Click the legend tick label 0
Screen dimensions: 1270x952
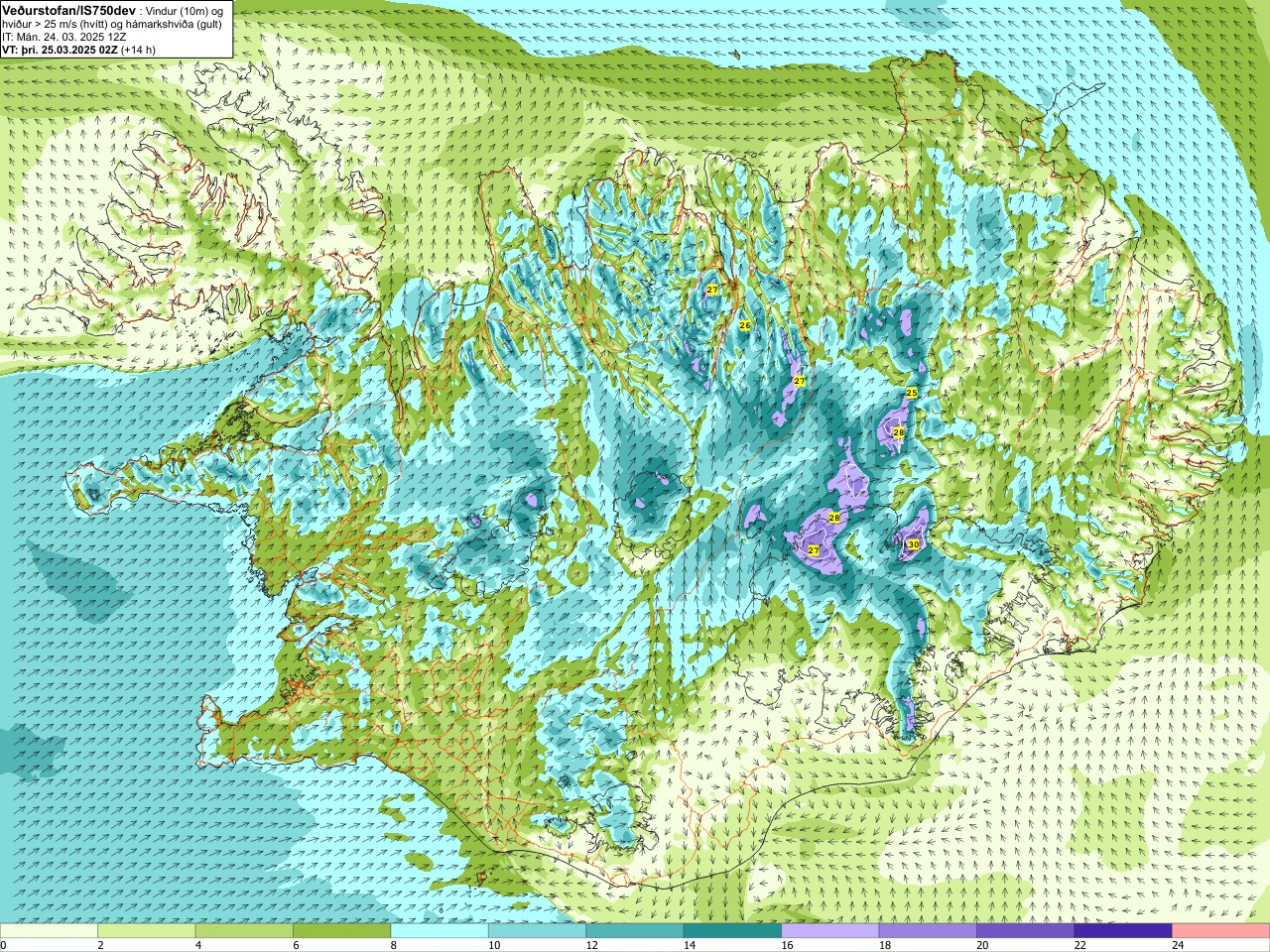pos(3,945)
